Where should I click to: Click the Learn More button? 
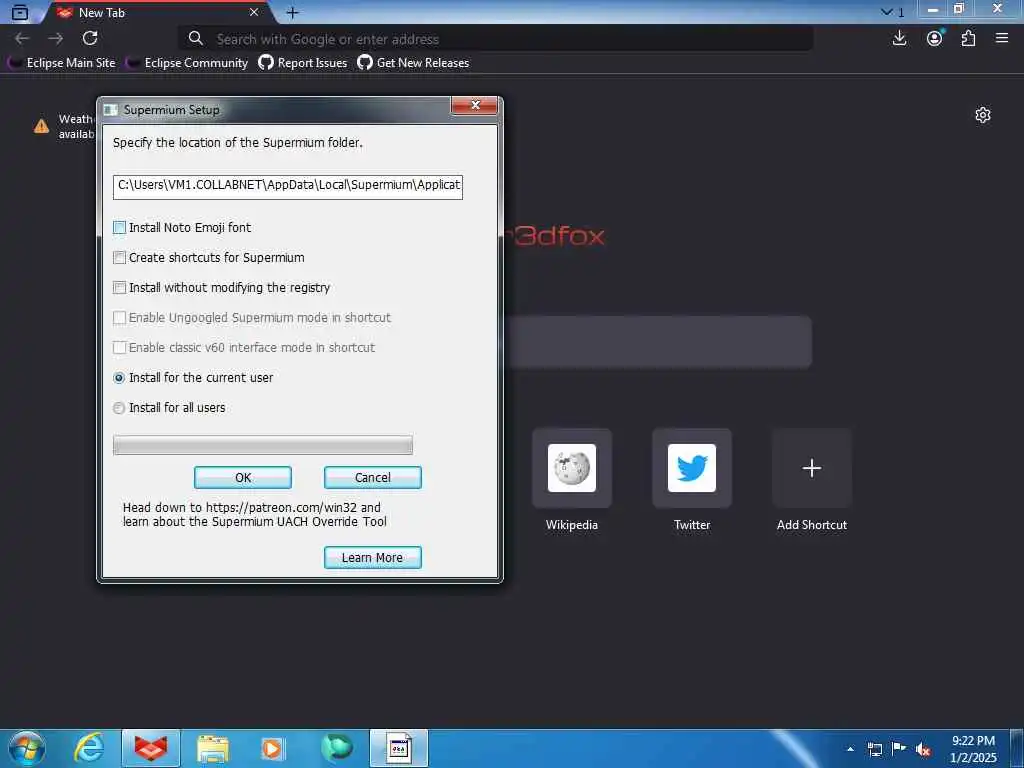pos(373,558)
